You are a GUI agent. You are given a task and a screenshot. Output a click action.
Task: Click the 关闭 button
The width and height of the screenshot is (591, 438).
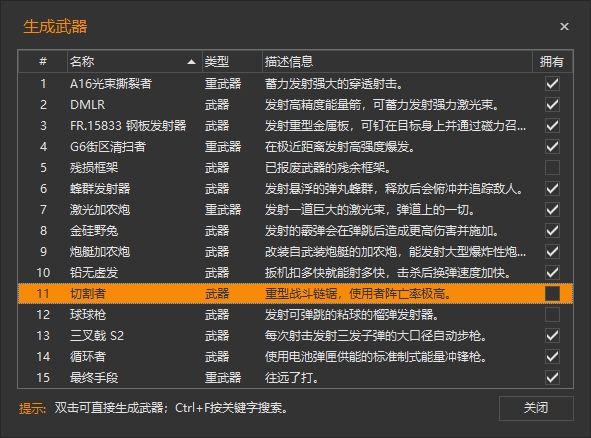click(536, 408)
